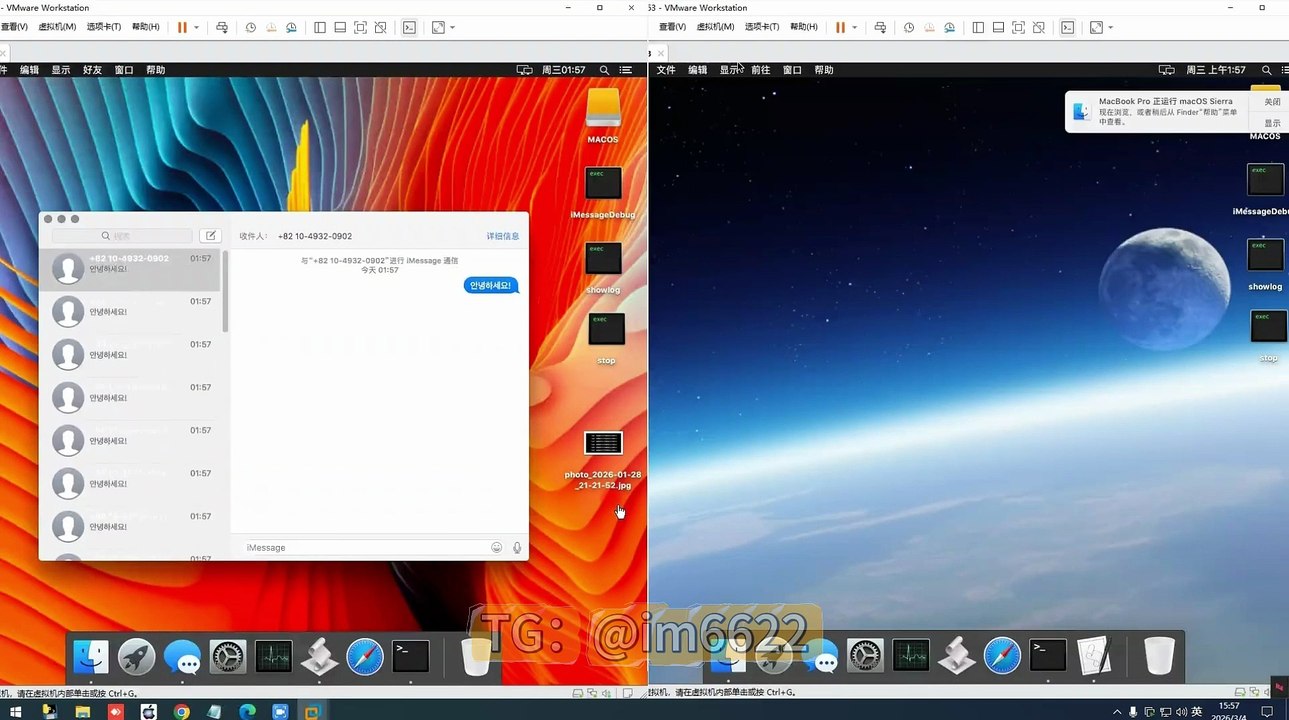Open the 好友 menu in the Messages menu bar
Screen dimensions: 1289x720
tap(92, 70)
